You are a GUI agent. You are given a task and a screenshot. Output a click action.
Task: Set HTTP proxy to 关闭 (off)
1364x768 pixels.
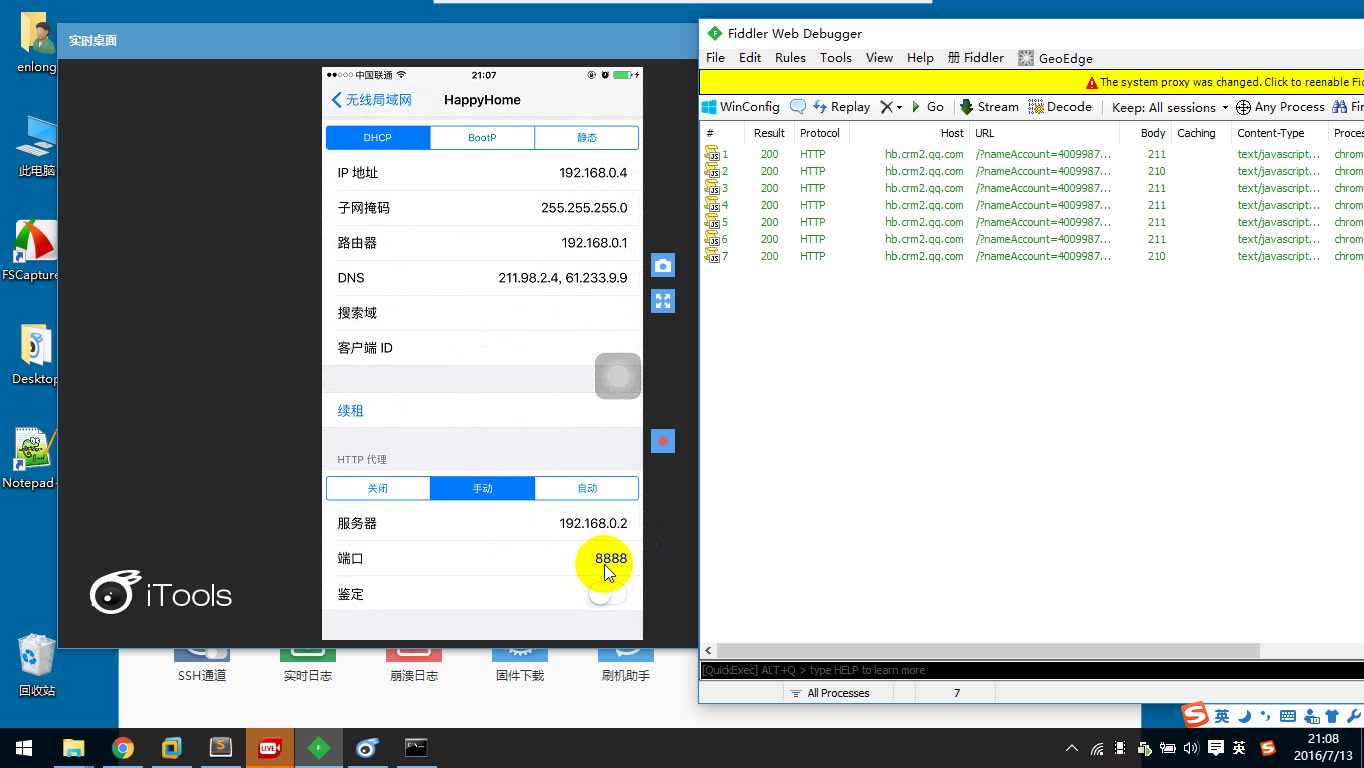click(x=378, y=488)
